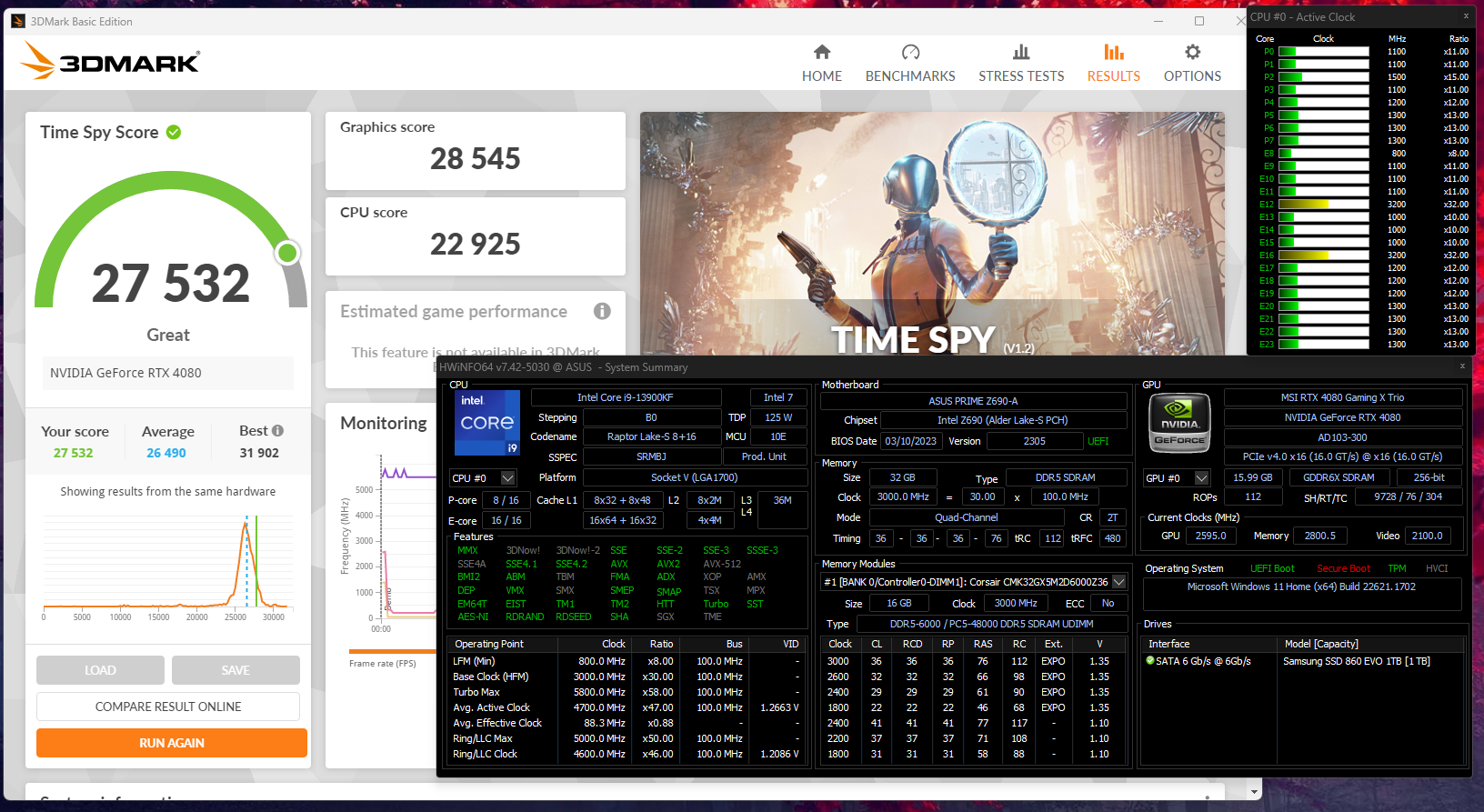Click the Load result button

100,670
